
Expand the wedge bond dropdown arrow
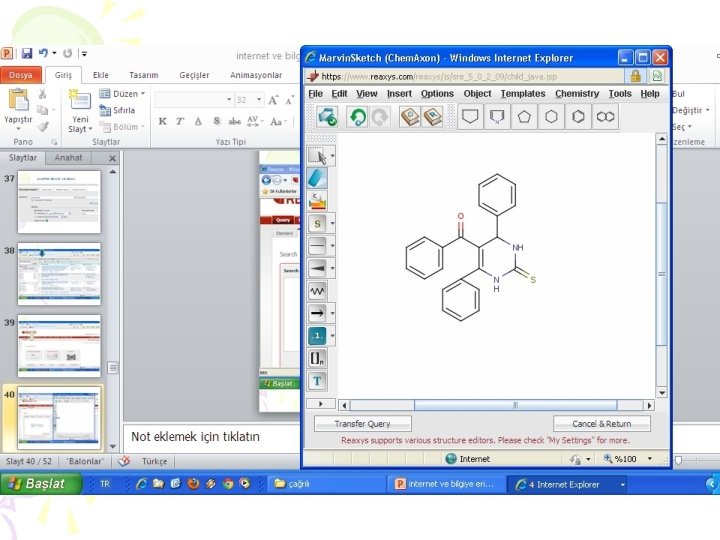coord(332,268)
